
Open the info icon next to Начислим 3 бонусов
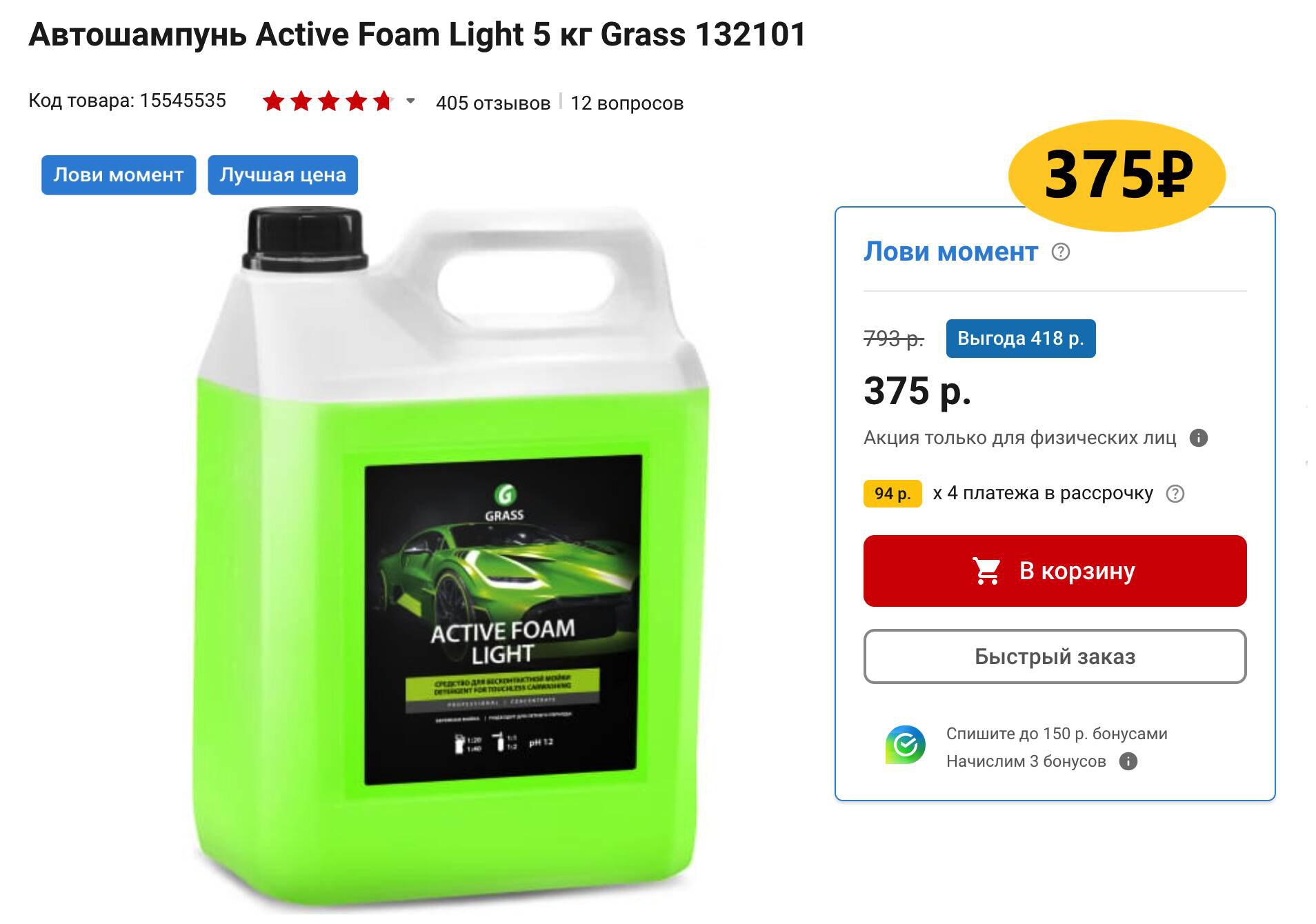(x=1128, y=761)
